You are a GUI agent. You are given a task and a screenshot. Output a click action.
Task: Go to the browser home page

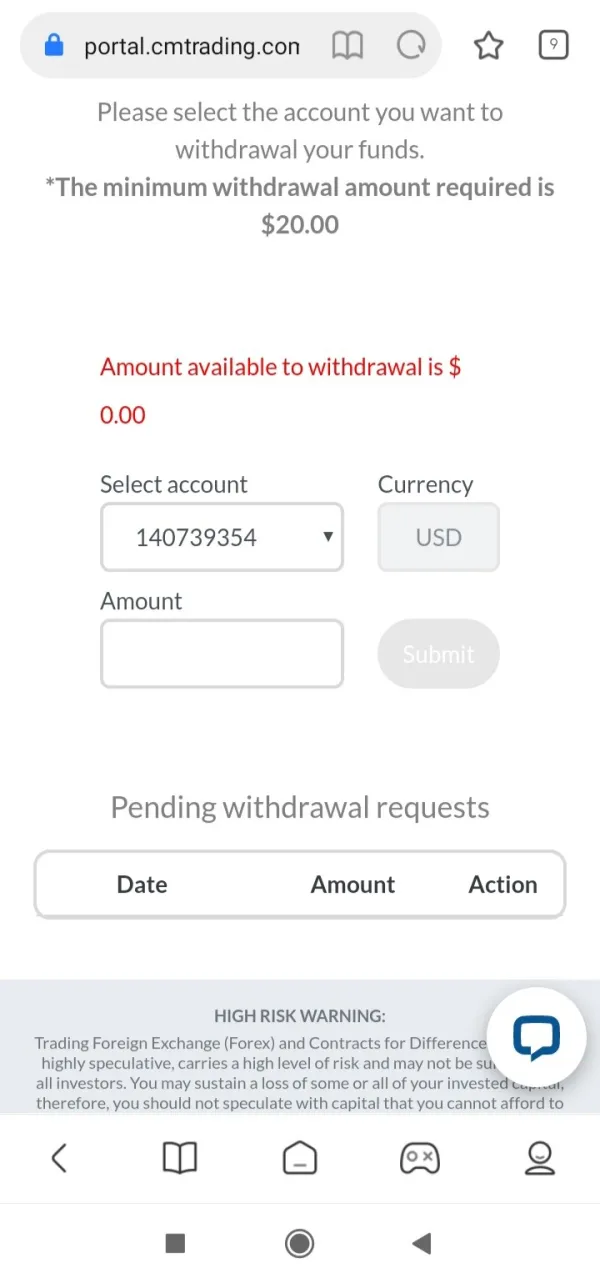(x=300, y=1158)
